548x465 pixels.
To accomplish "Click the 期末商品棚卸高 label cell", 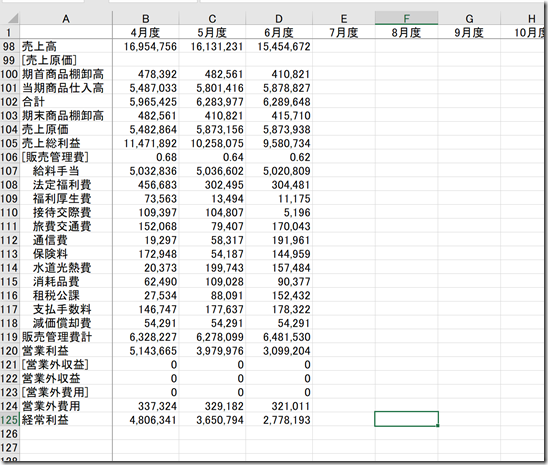I will pyautogui.click(x=66, y=115).
